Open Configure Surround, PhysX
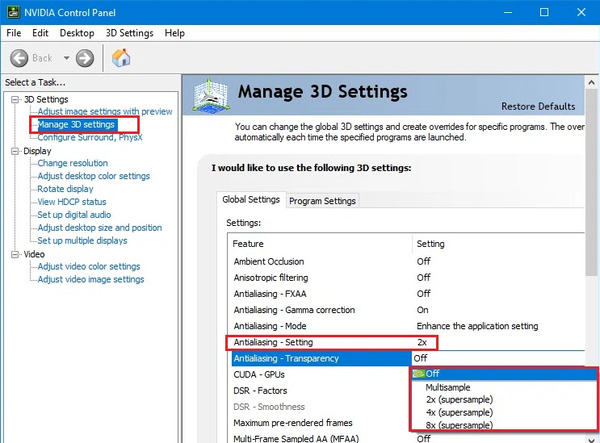The width and height of the screenshot is (600, 443). [x=90, y=137]
